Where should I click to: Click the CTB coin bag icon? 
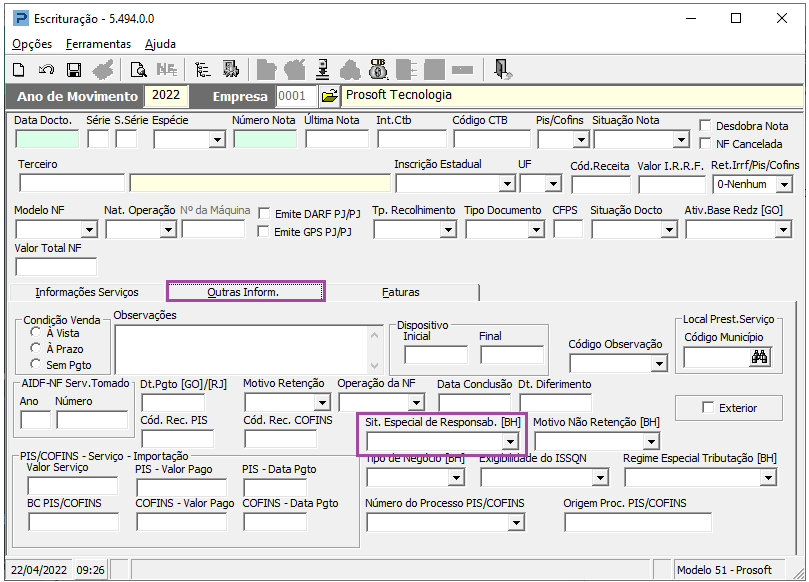pos(378,69)
